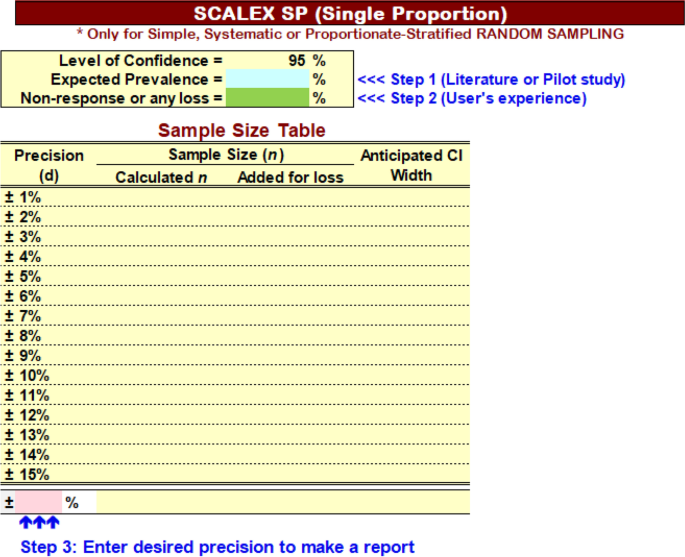Select the Anticipated CI Width header

point(411,166)
